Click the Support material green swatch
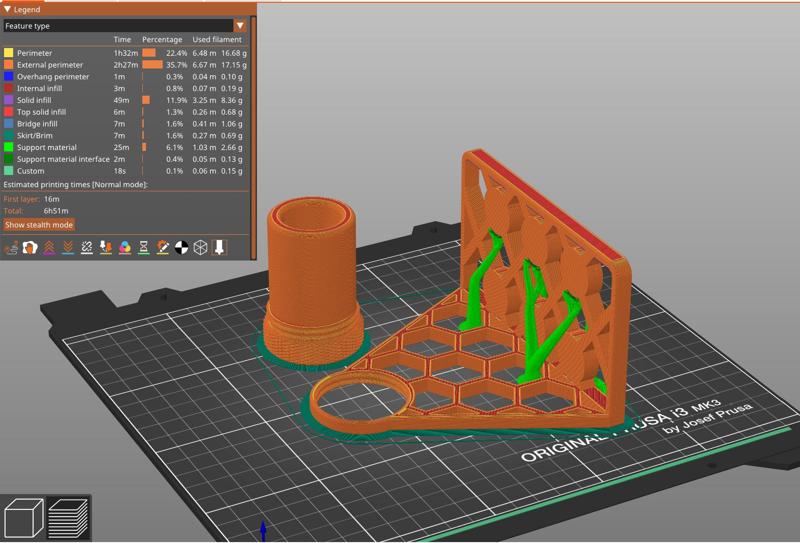Screen dimensions: 800x543 pyautogui.click(x=8, y=147)
